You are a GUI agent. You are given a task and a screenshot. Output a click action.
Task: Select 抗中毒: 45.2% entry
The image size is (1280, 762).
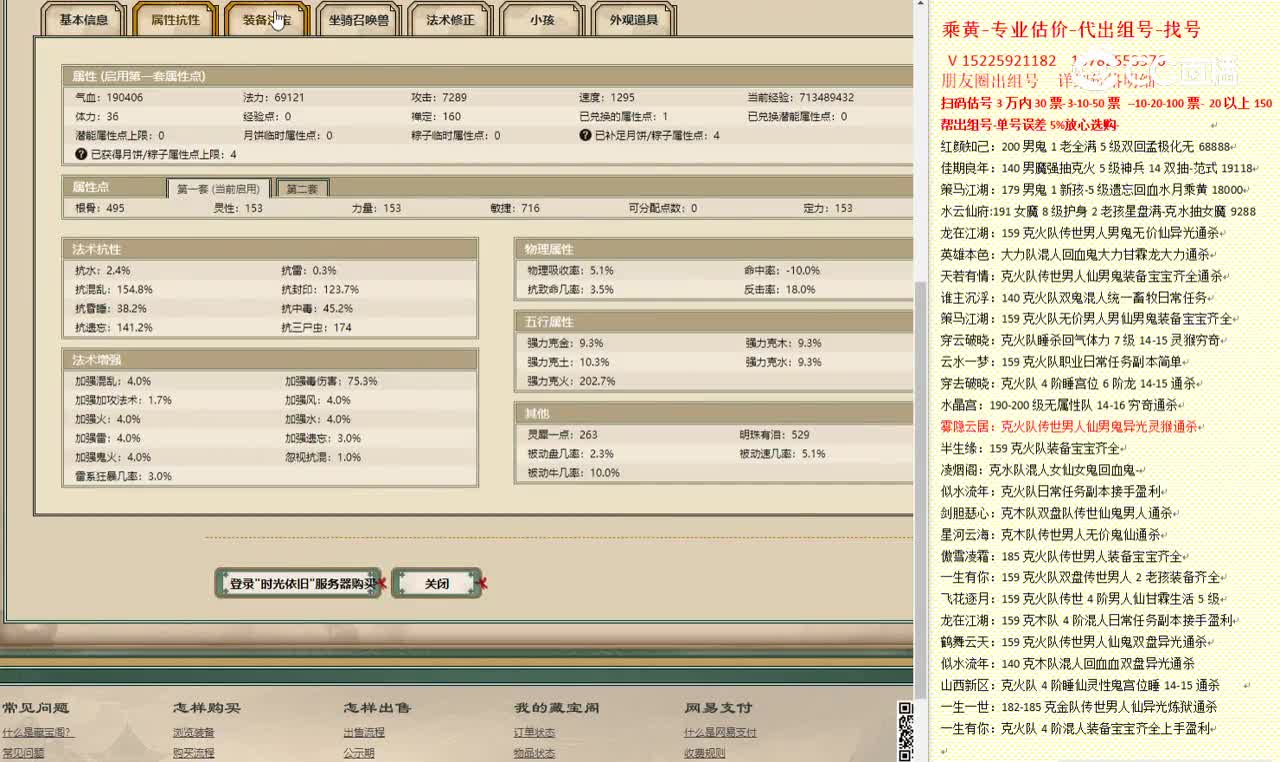click(317, 308)
